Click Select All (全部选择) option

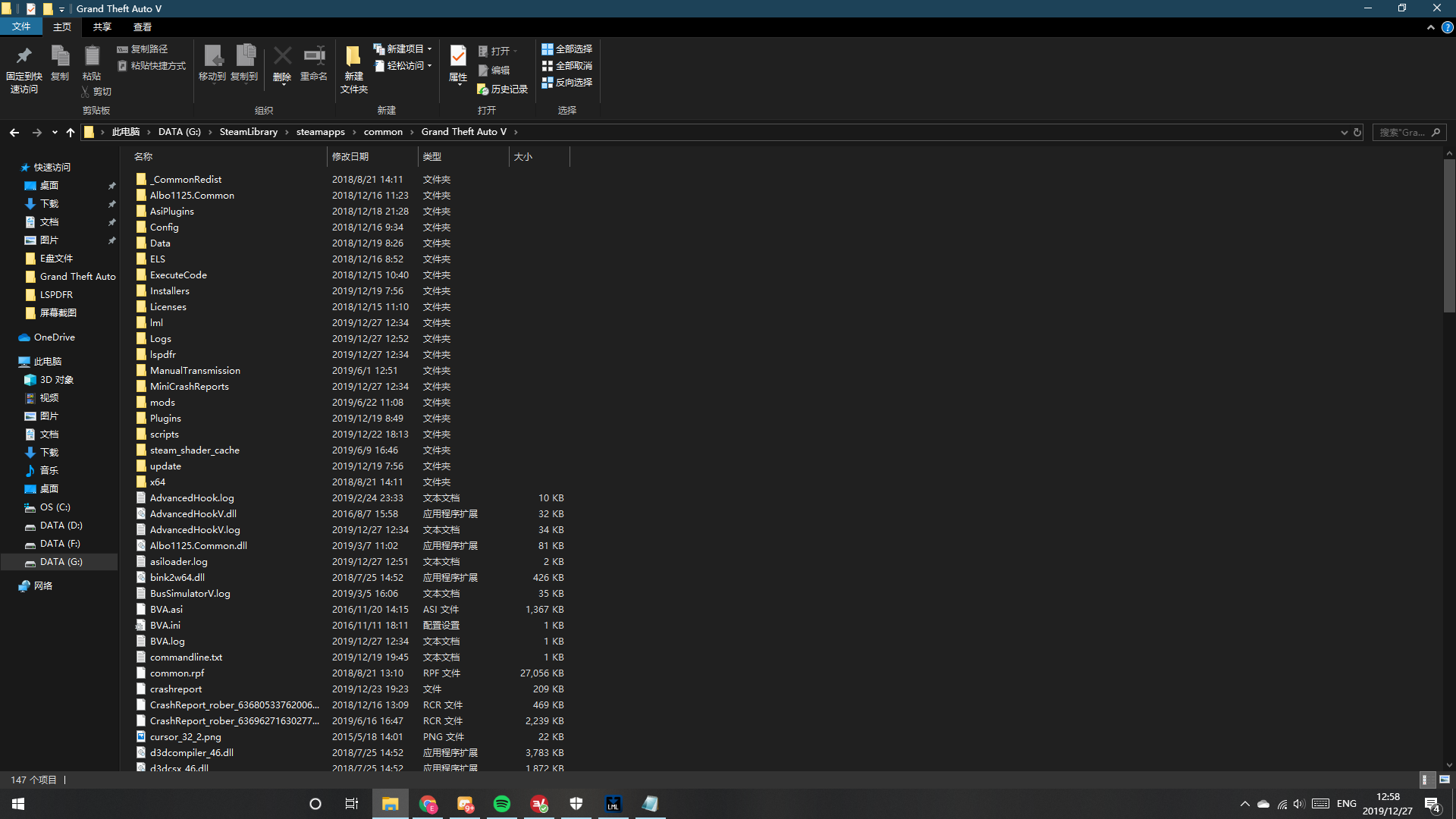(x=567, y=49)
